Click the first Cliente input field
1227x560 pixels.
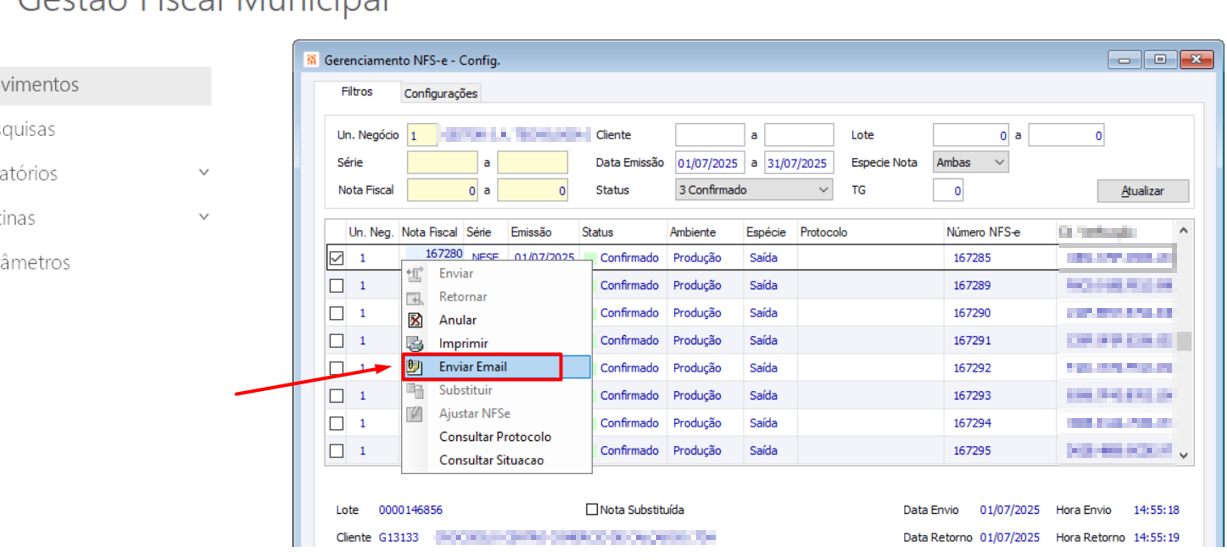[x=709, y=135]
